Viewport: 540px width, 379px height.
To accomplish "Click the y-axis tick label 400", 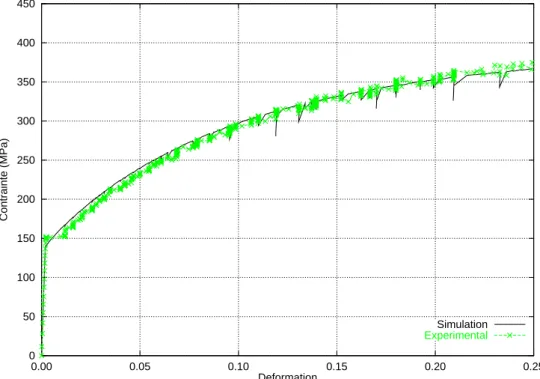I will pos(26,43).
